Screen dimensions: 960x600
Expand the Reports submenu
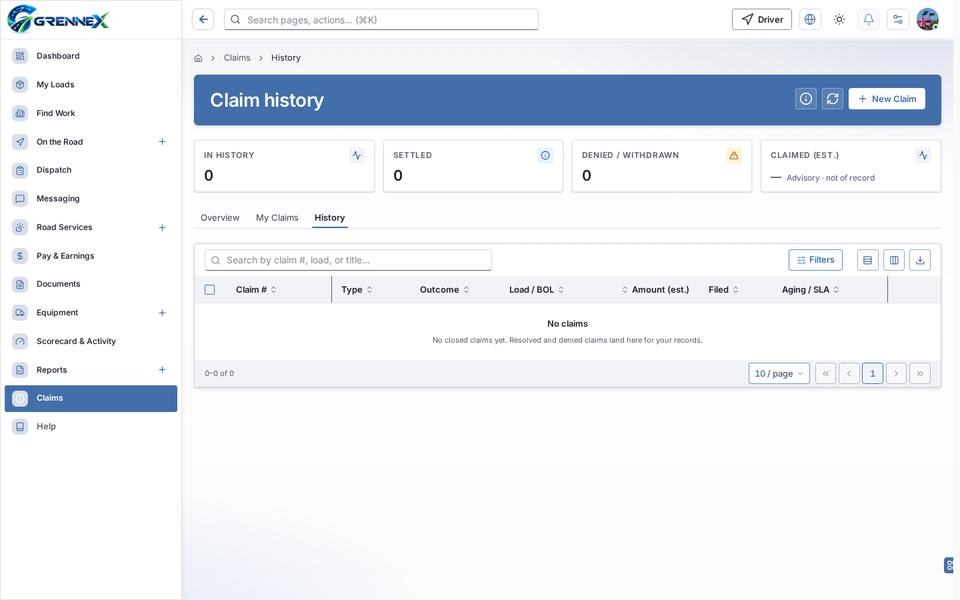[162, 370]
